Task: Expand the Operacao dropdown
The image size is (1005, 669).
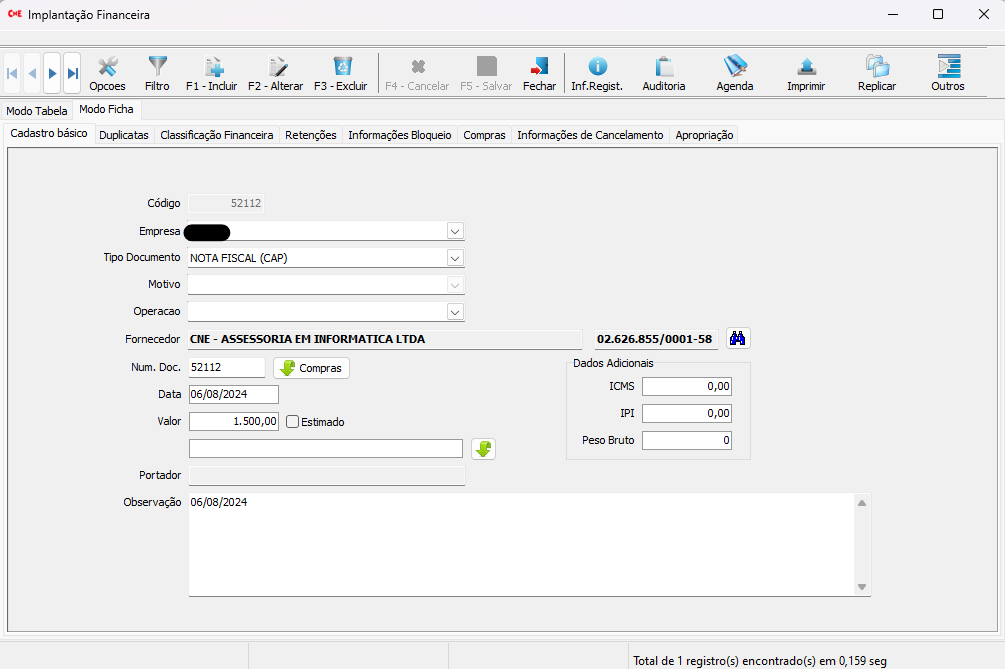Action: (x=455, y=312)
